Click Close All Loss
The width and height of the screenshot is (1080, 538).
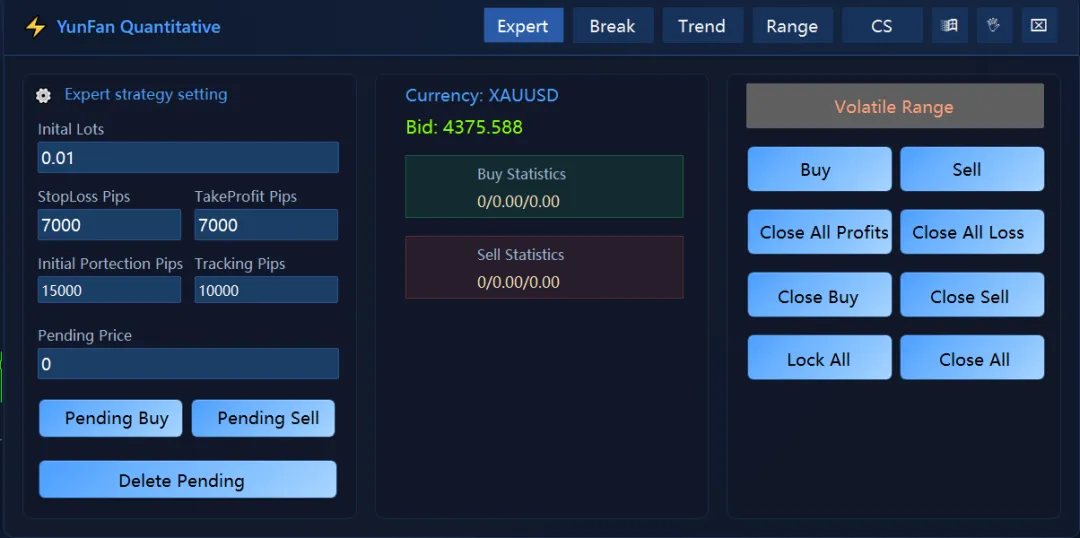pos(972,232)
